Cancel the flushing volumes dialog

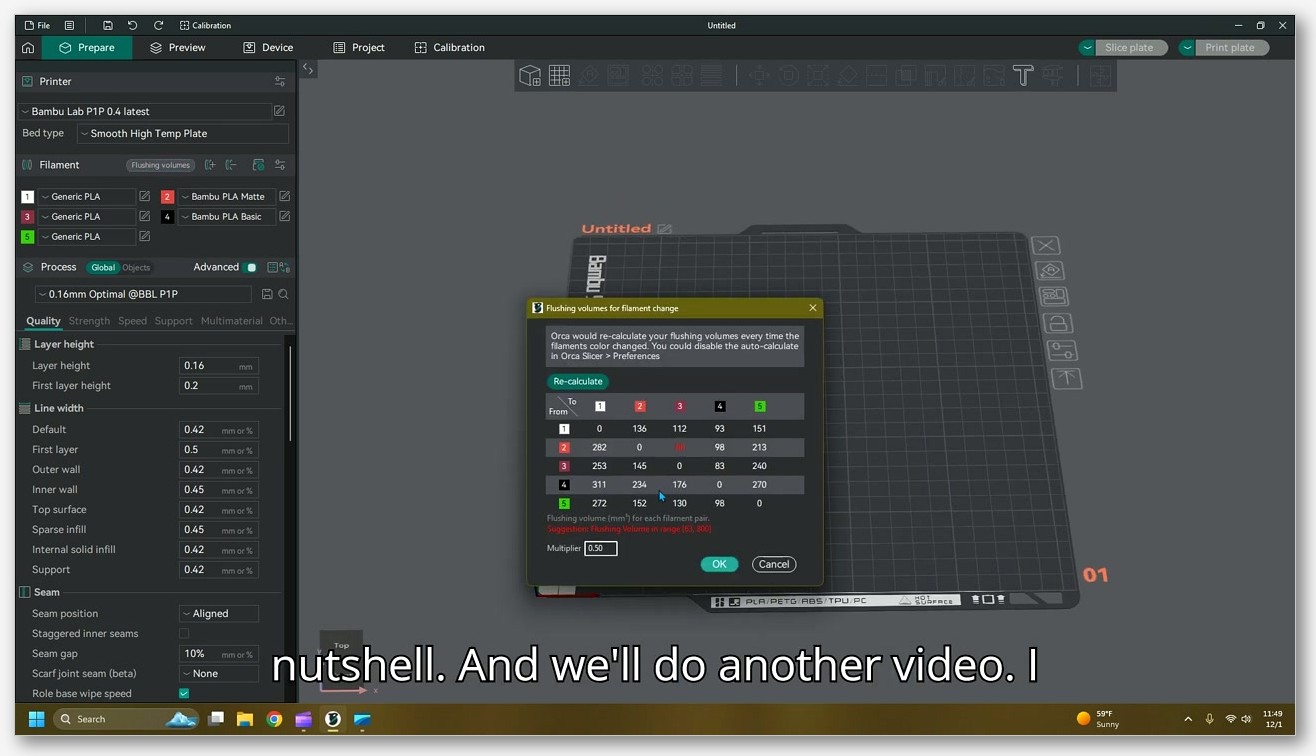774,564
